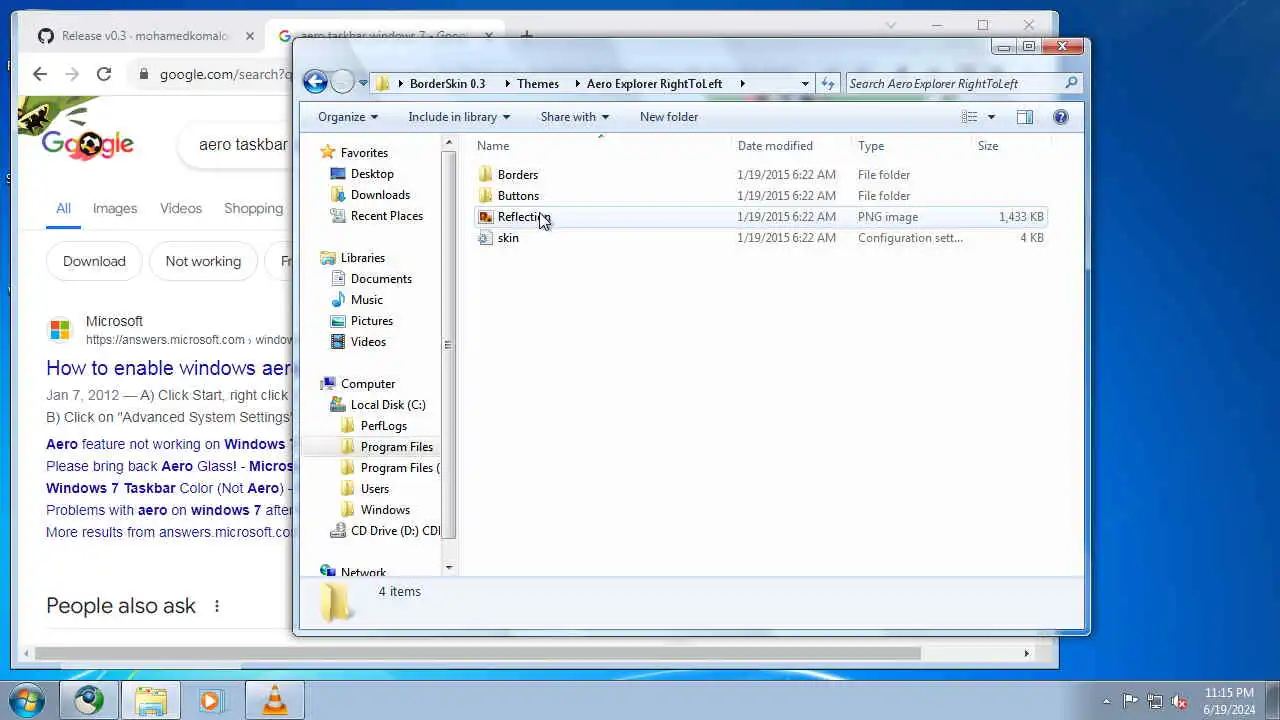Click Chrome's horizontal scrollbar
The image size is (1280, 720).
(477, 654)
